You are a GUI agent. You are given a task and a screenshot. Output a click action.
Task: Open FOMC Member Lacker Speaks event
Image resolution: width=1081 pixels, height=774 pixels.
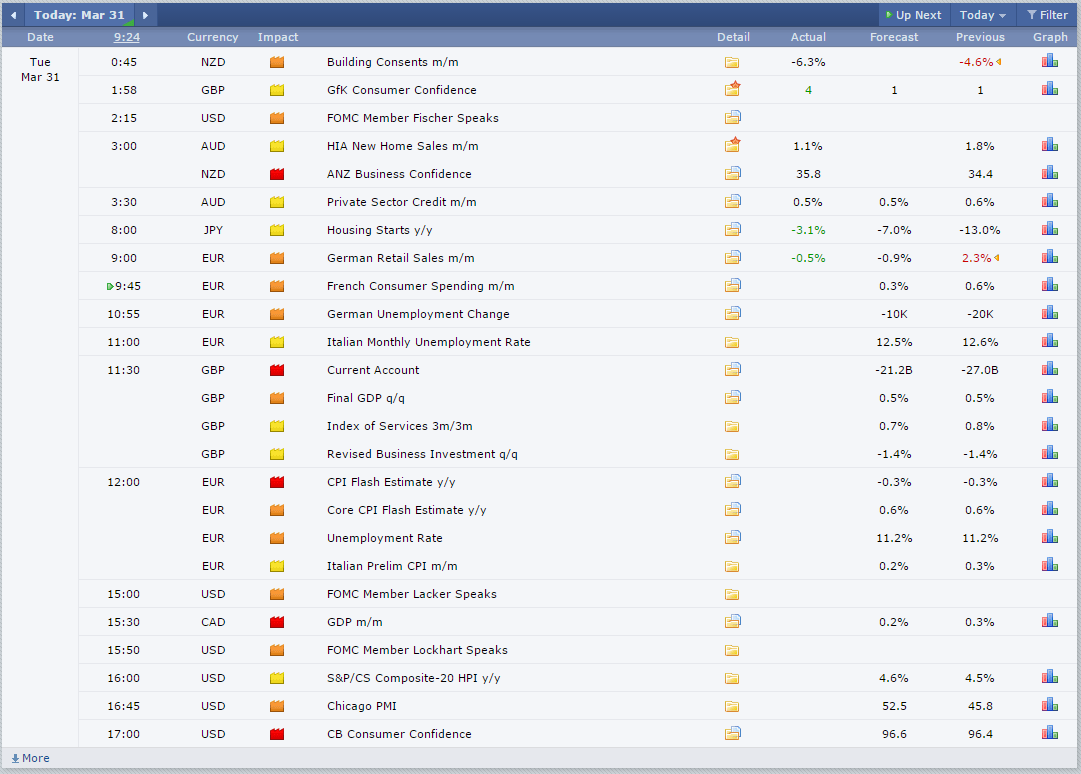[412, 594]
